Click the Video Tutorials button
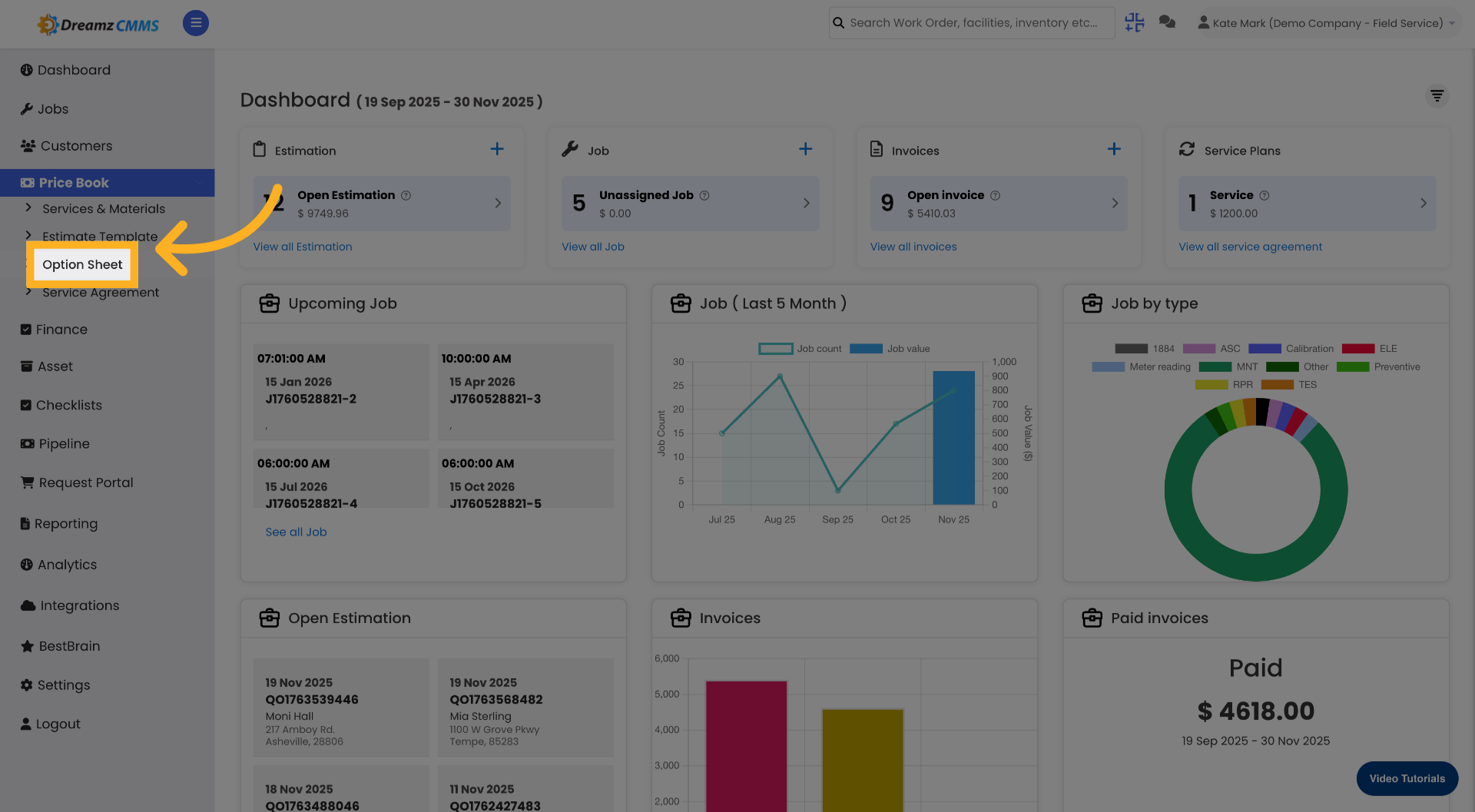The image size is (1475, 812). (x=1407, y=778)
